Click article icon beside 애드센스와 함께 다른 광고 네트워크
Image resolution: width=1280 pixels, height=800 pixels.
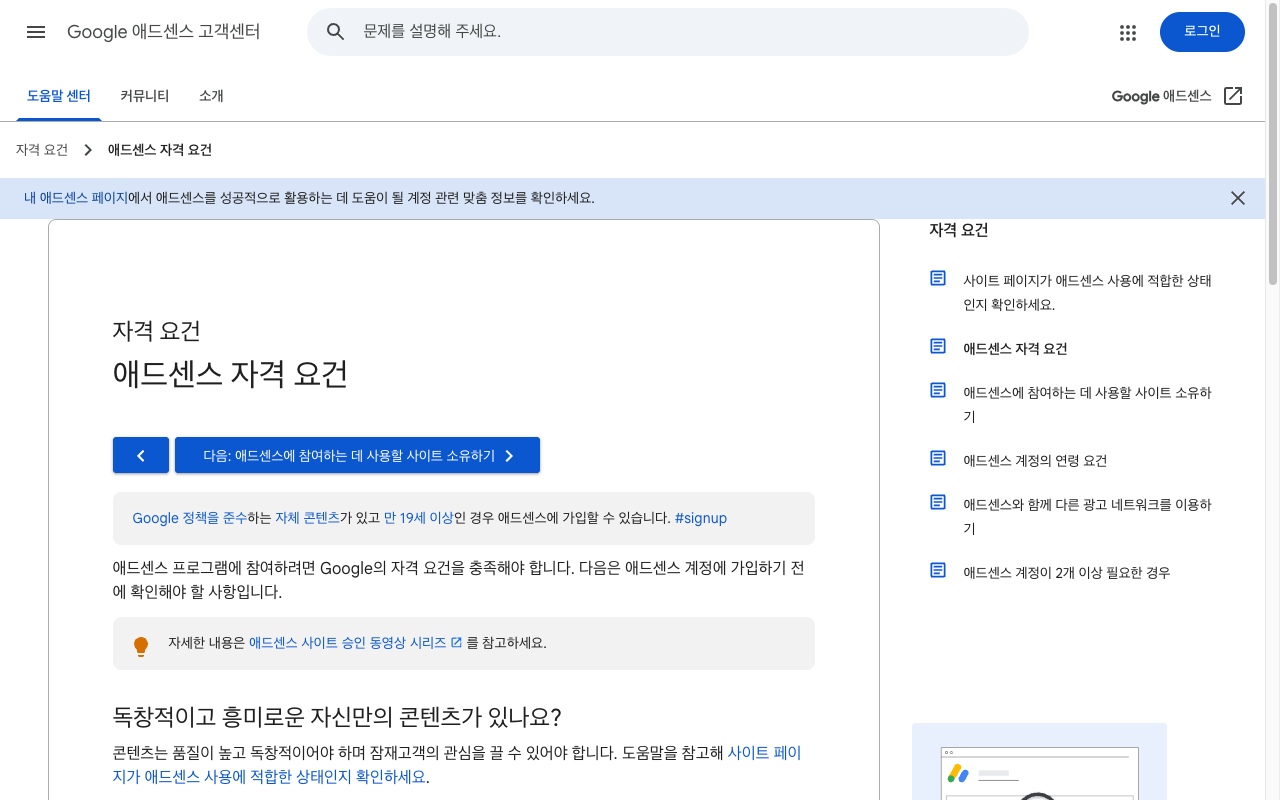[x=938, y=502]
